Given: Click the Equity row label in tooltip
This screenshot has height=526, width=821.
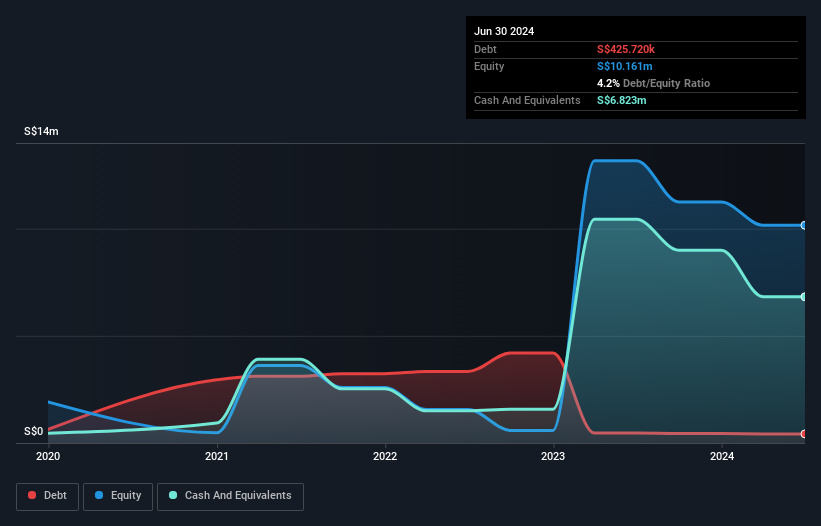Looking at the screenshot, I should tap(489, 66).
